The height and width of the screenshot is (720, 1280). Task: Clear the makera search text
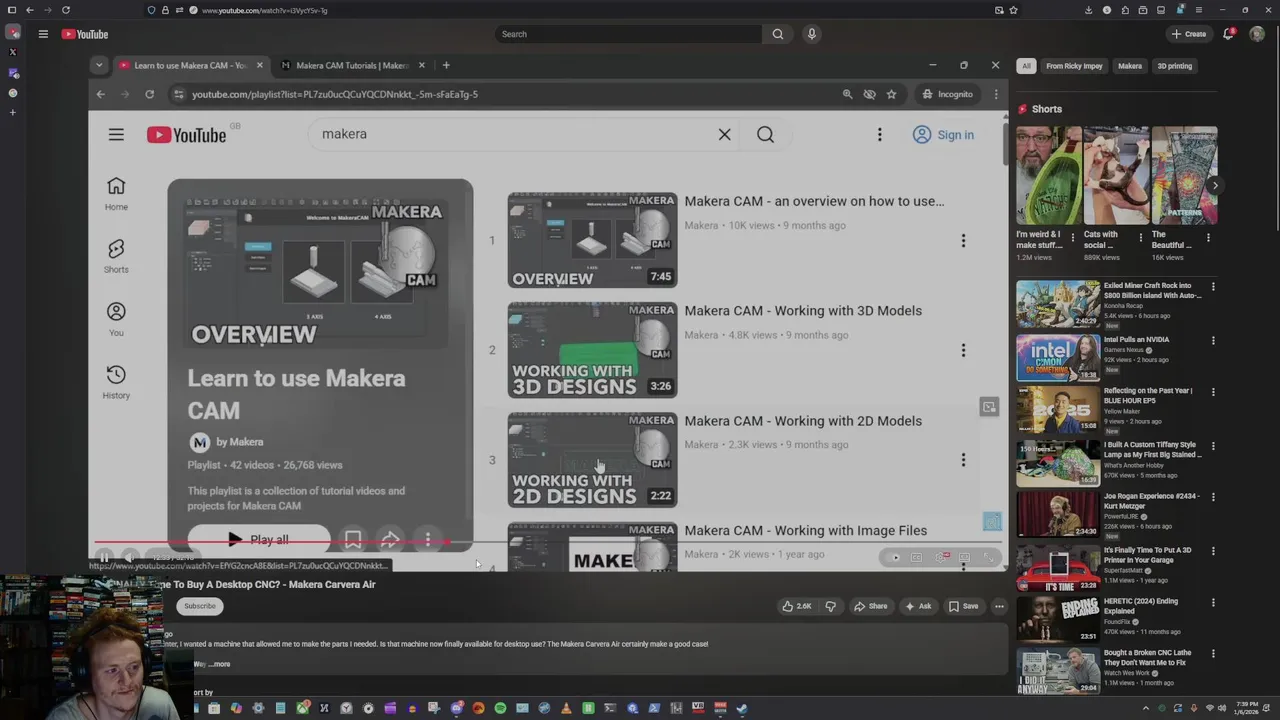click(725, 134)
